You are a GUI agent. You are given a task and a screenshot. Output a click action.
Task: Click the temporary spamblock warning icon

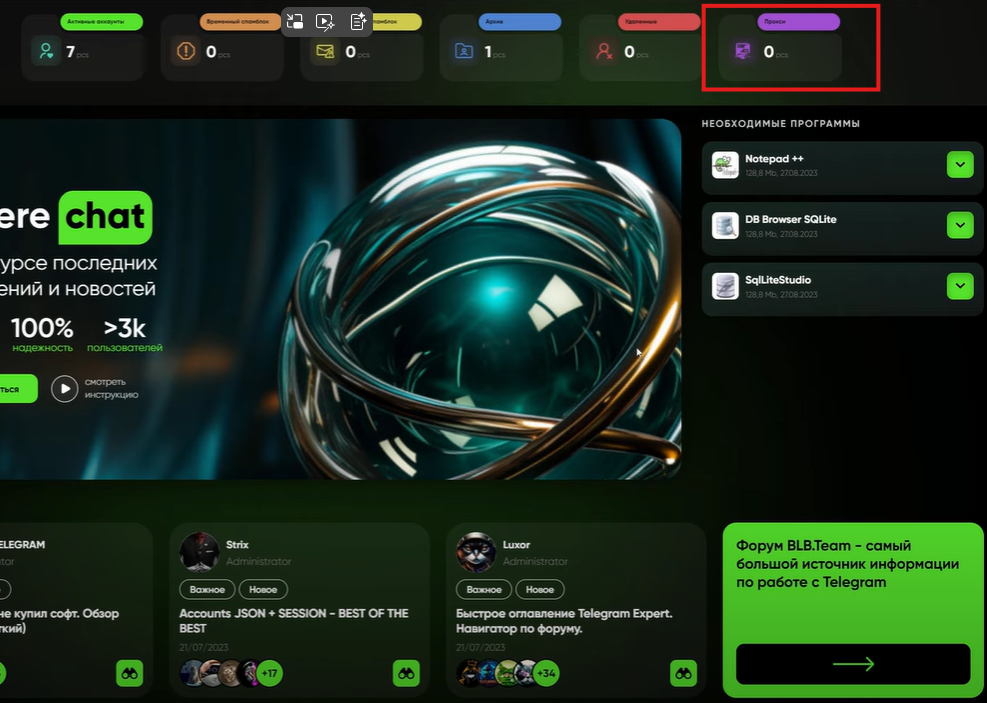coord(185,51)
